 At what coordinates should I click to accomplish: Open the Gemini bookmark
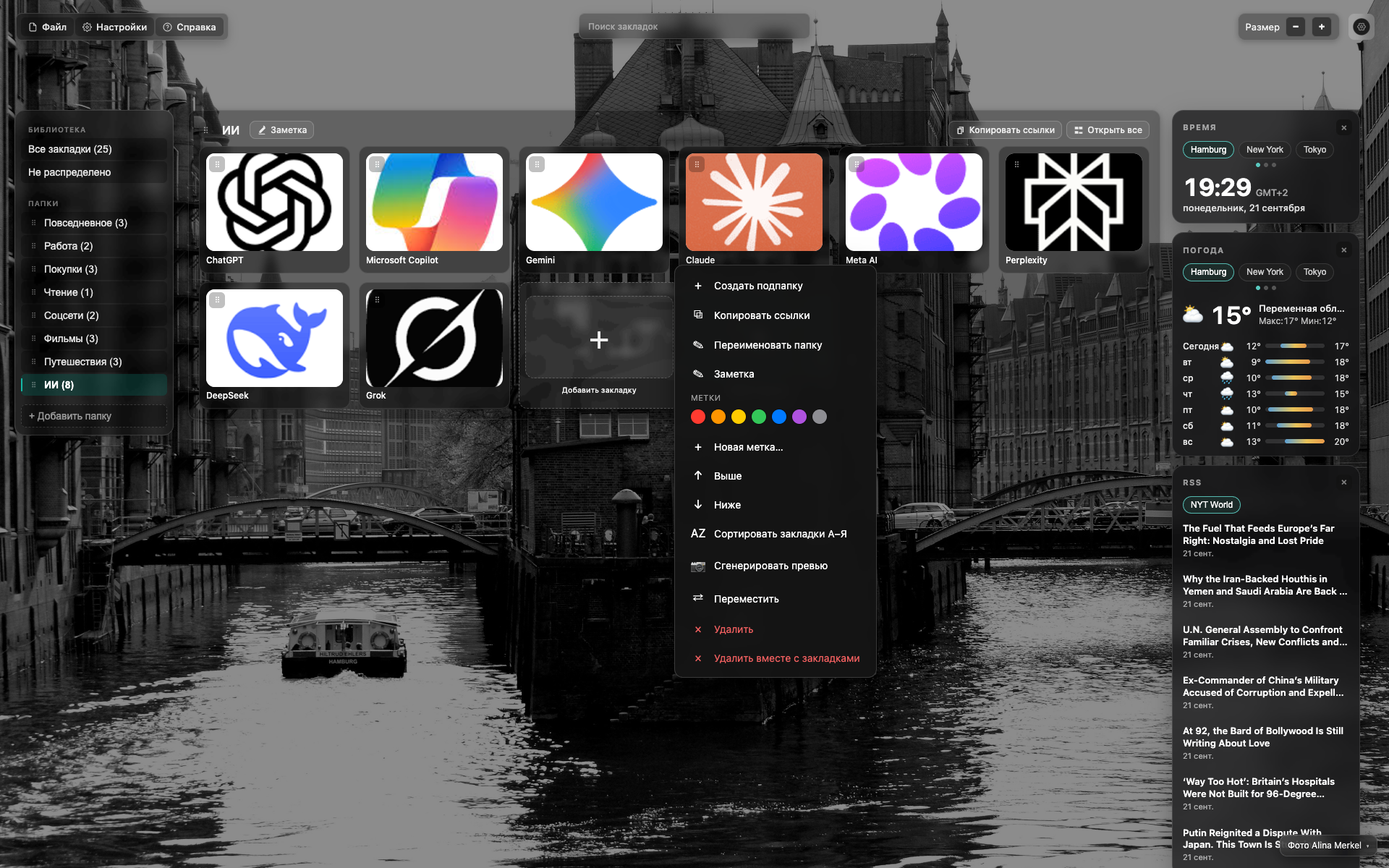(594, 202)
